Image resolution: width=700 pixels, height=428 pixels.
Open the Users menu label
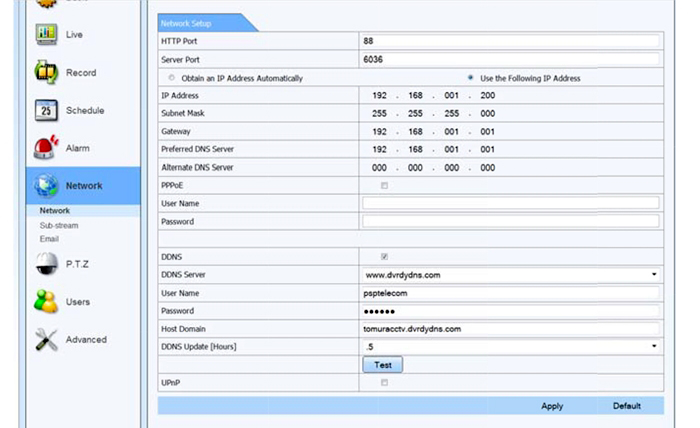coord(78,302)
